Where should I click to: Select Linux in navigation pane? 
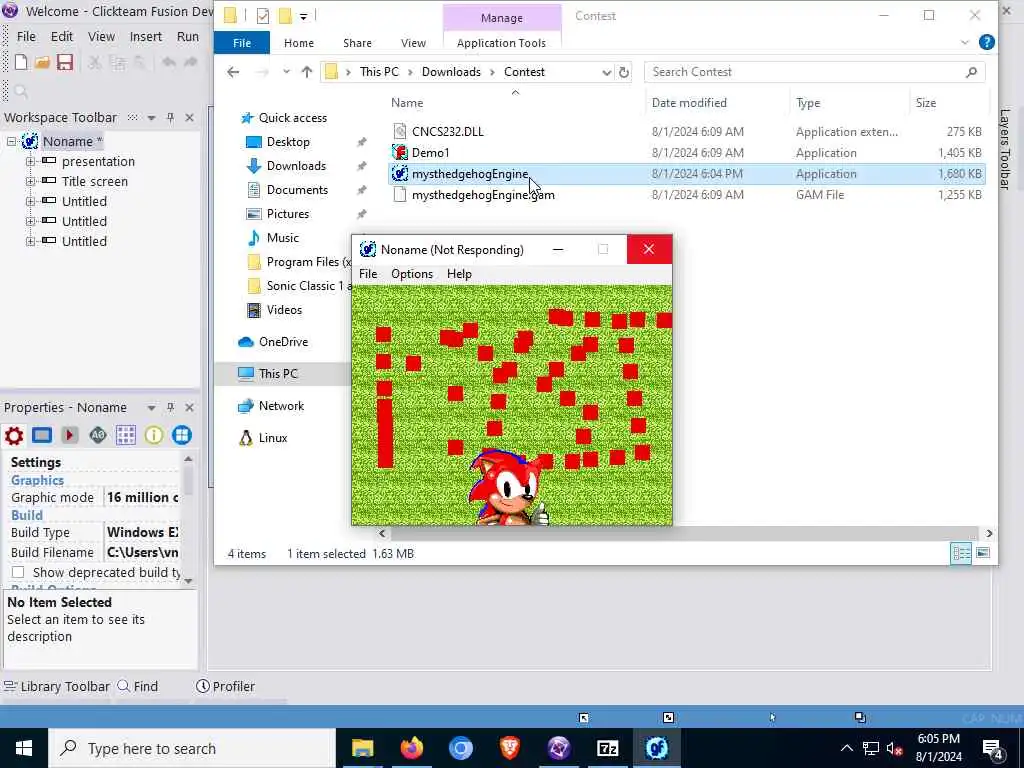[272, 438]
